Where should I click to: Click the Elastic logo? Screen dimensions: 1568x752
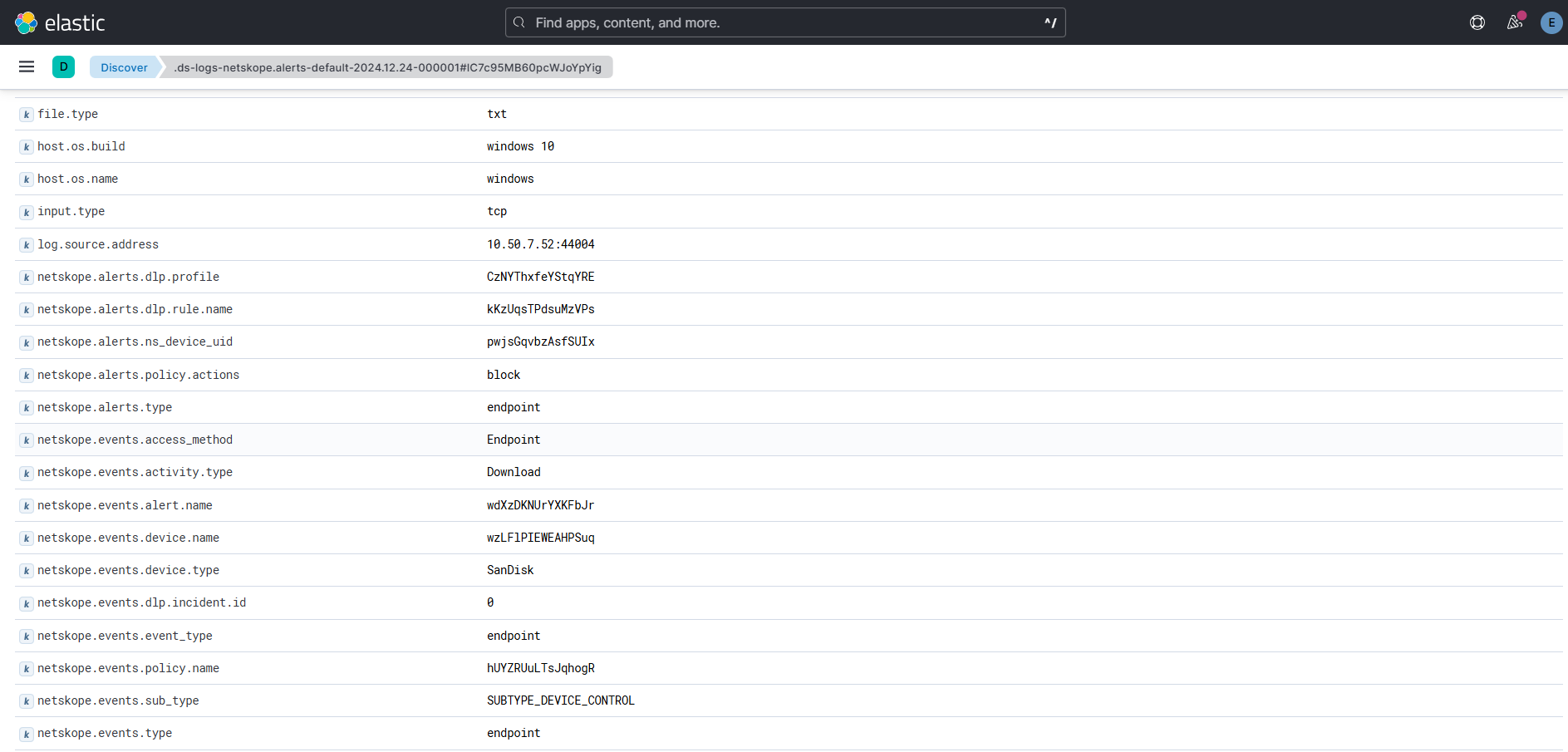click(x=60, y=22)
